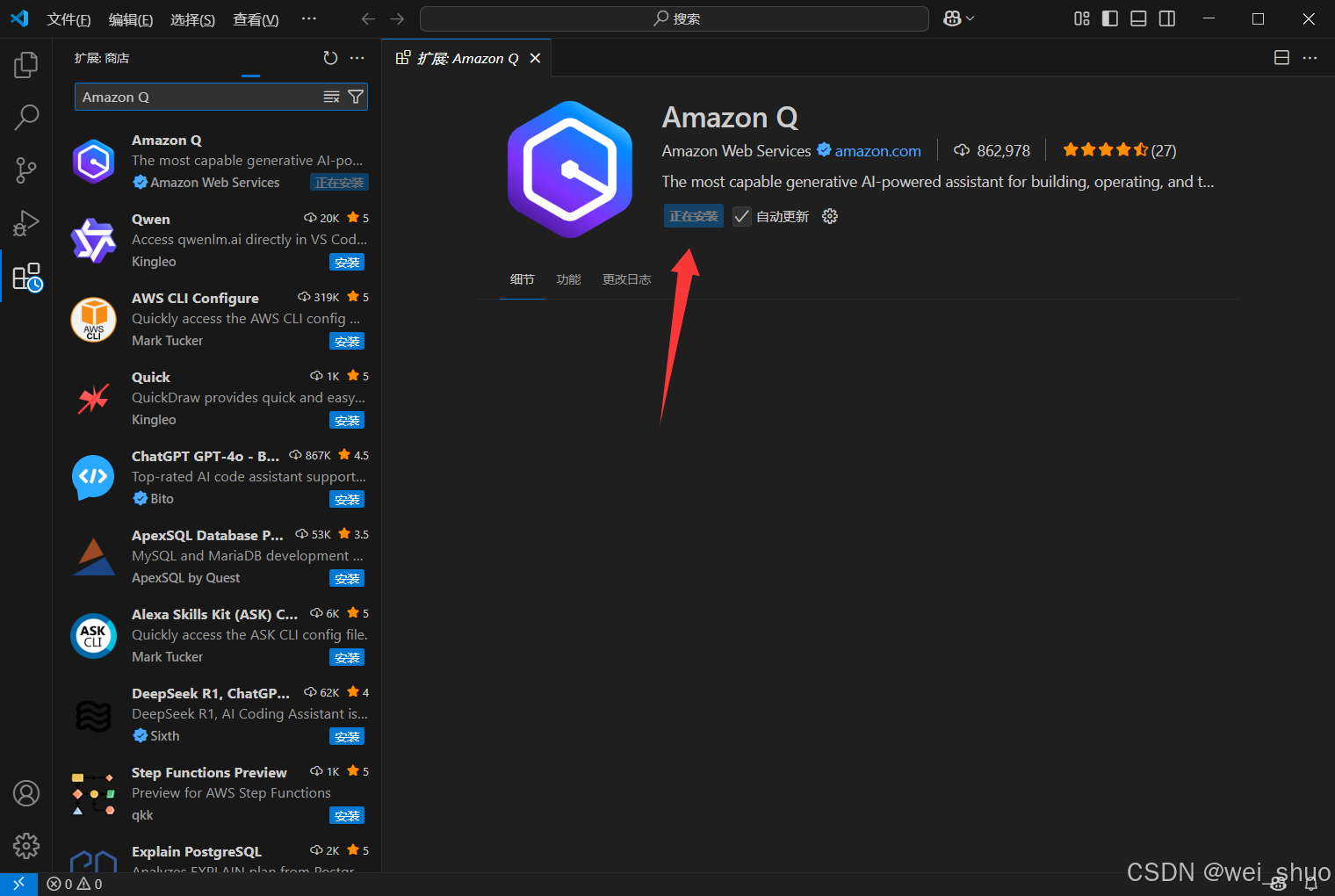Open the 文件(F) menu

click(69, 19)
